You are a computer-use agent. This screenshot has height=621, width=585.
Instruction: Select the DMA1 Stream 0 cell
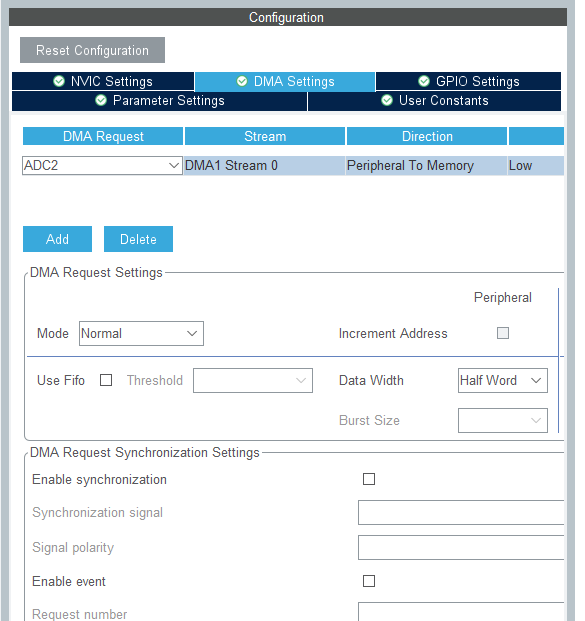[264, 165]
